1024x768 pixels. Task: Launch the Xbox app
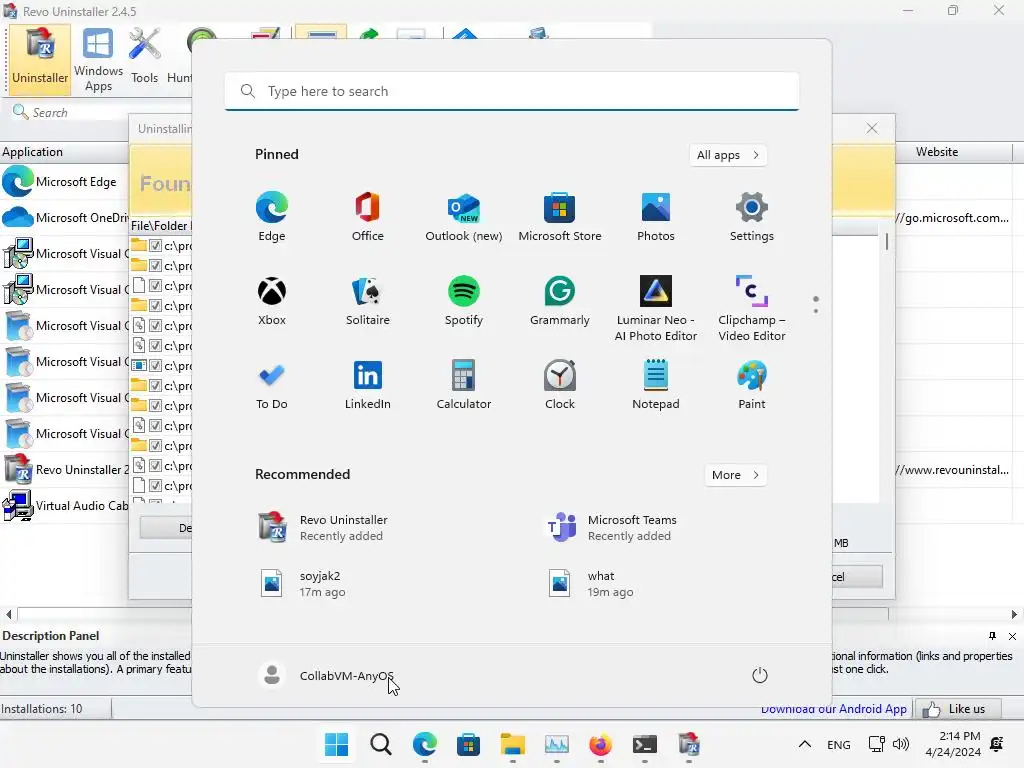click(272, 301)
